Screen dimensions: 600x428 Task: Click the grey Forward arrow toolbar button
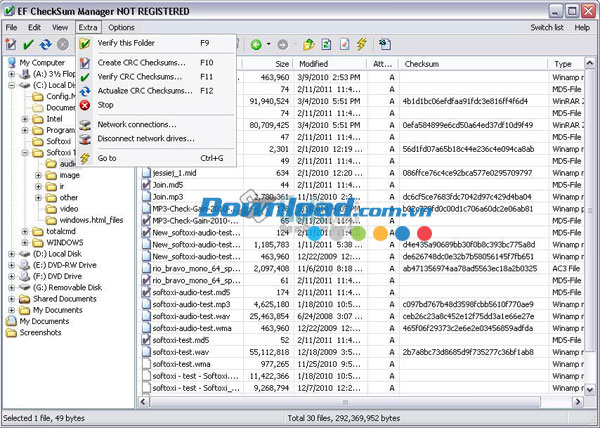282,45
